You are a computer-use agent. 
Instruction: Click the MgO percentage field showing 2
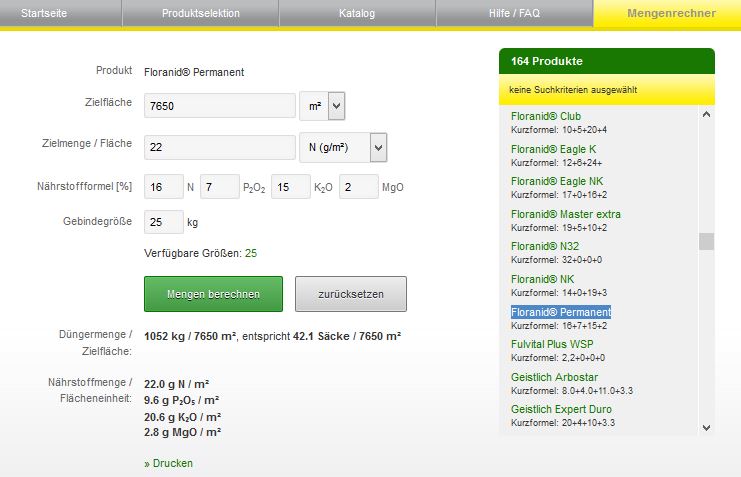point(359,187)
